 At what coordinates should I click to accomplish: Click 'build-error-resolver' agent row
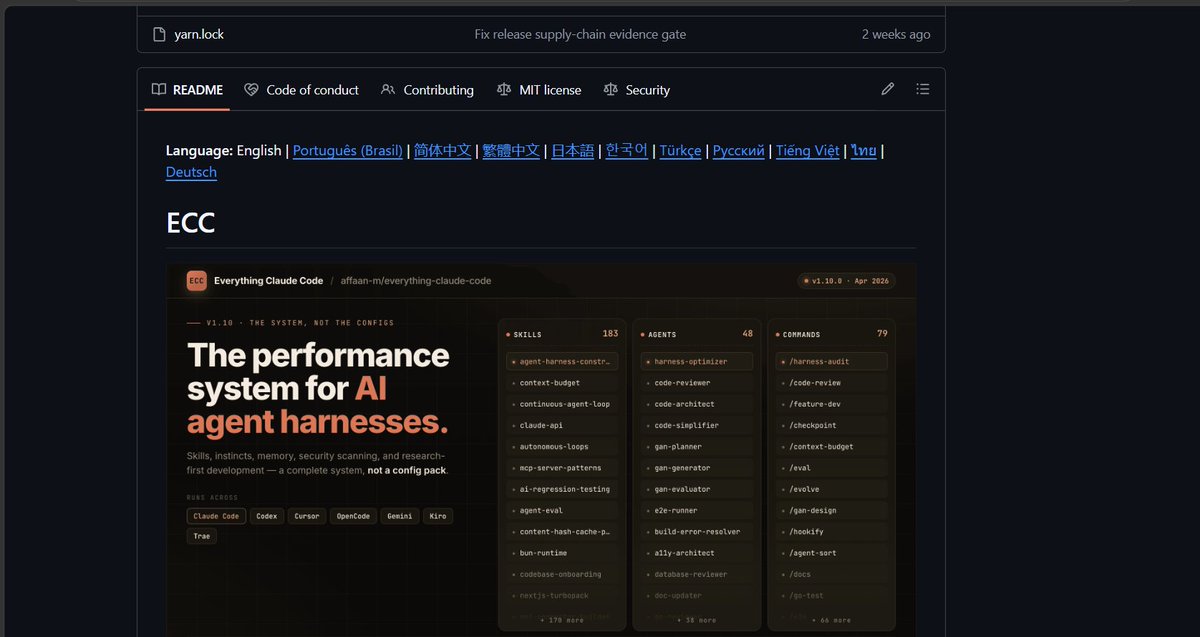tap(697, 532)
